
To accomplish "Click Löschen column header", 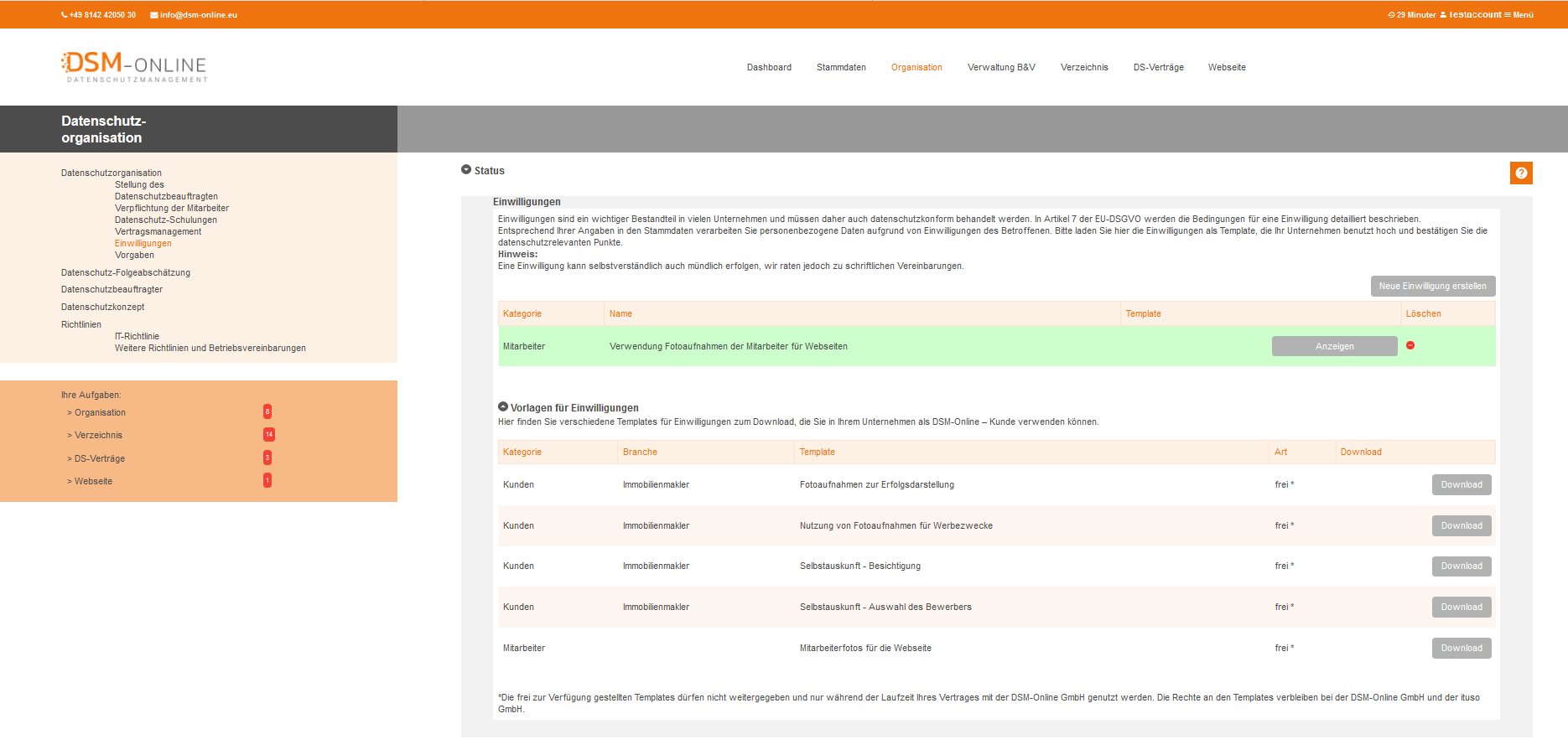I will click(x=1424, y=313).
